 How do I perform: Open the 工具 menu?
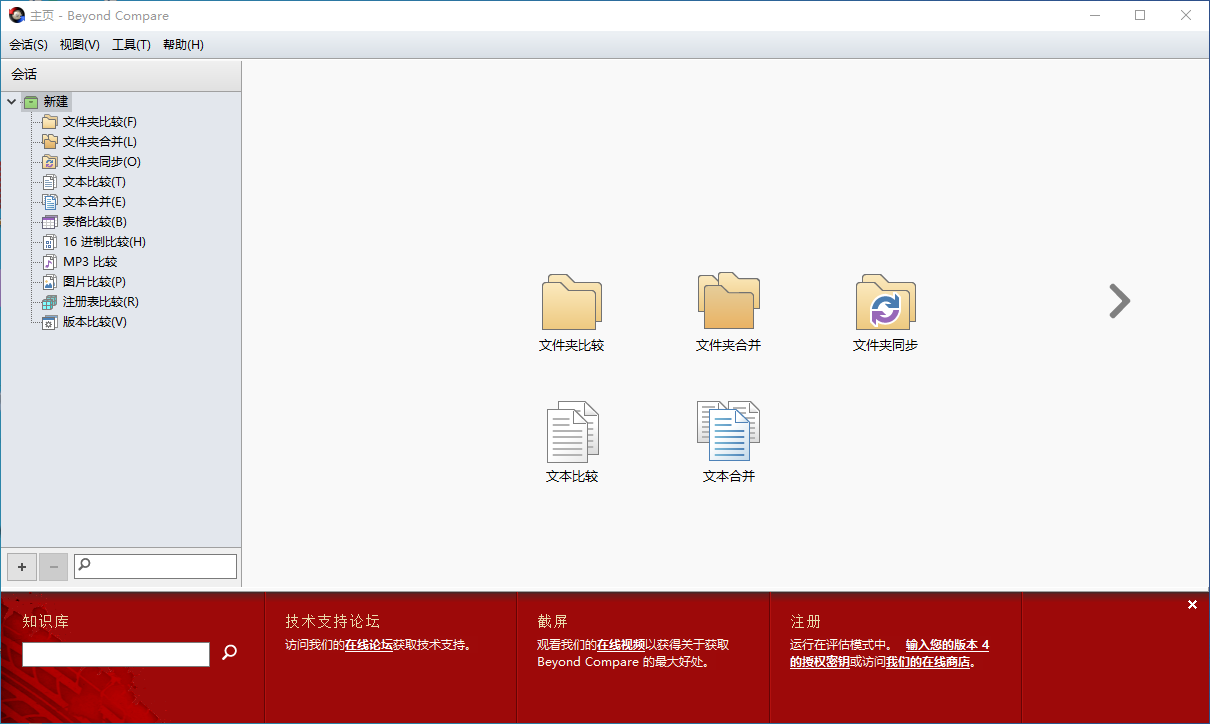tap(131, 44)
